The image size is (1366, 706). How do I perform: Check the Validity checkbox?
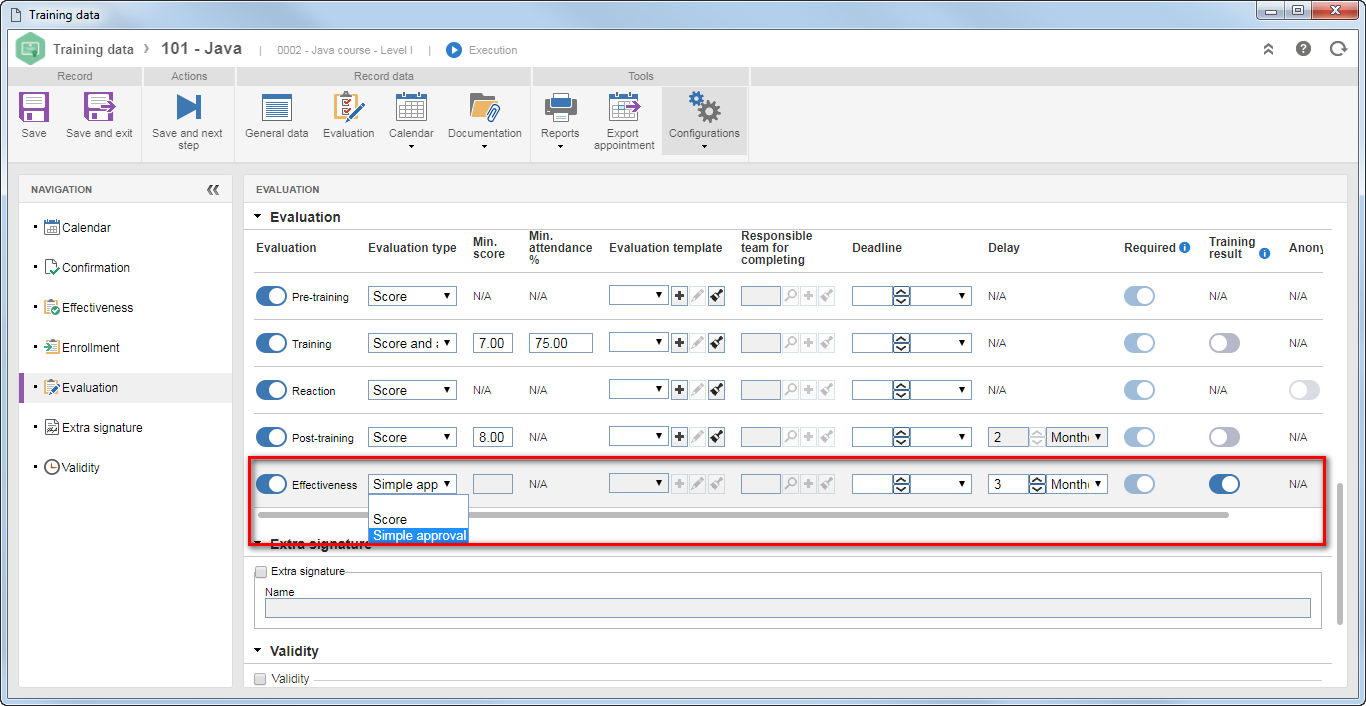click(x=260, y=679)
